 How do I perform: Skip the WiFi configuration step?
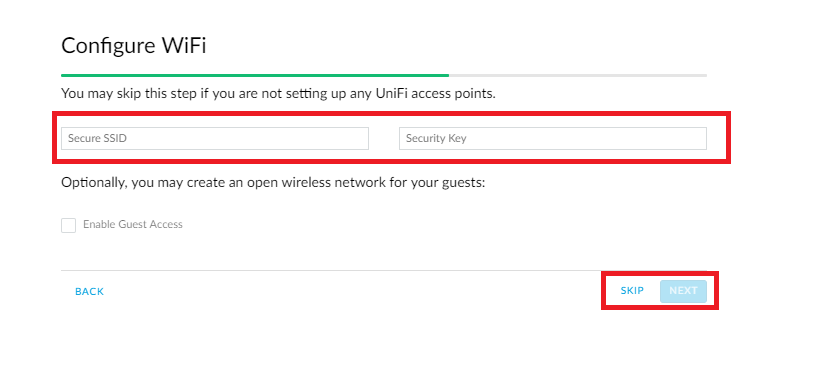click(632, 290)
